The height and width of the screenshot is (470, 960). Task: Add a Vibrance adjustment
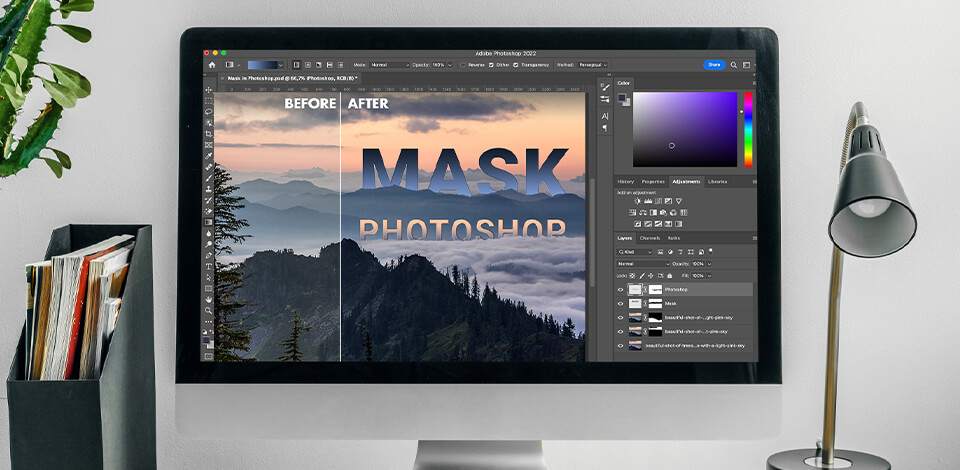tap(679, 201)
